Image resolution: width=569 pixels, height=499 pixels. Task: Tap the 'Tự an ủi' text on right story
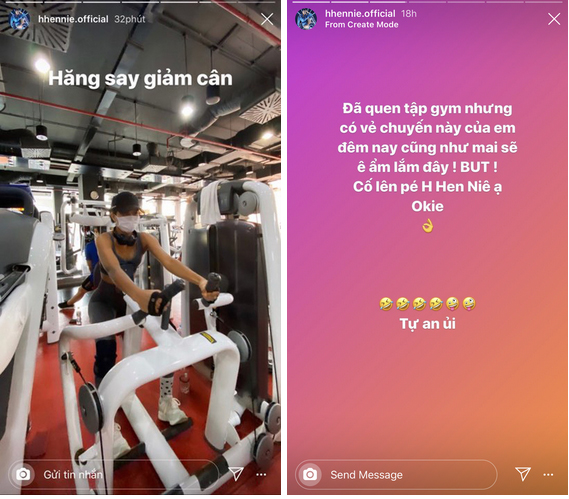coord(427,323)
